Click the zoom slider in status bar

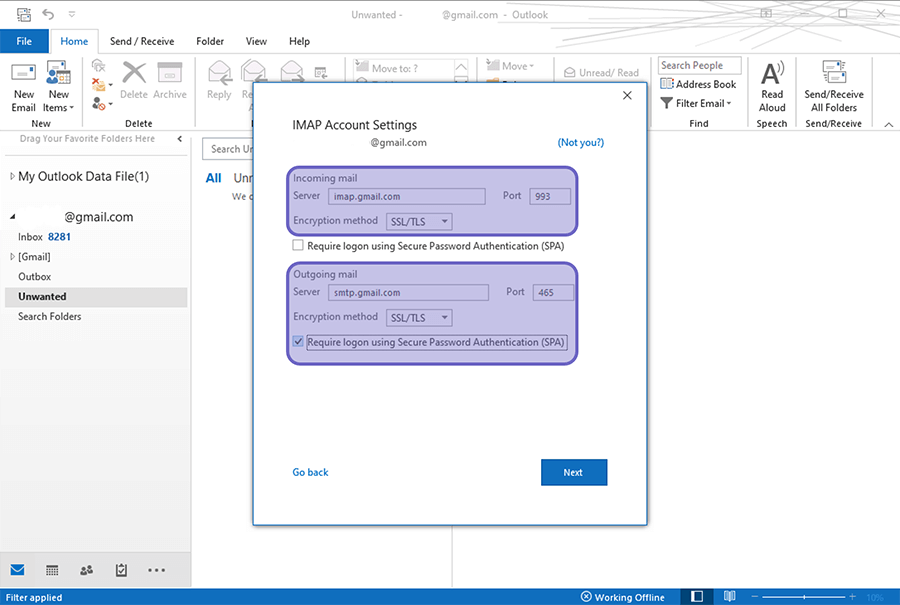(804, 597)
